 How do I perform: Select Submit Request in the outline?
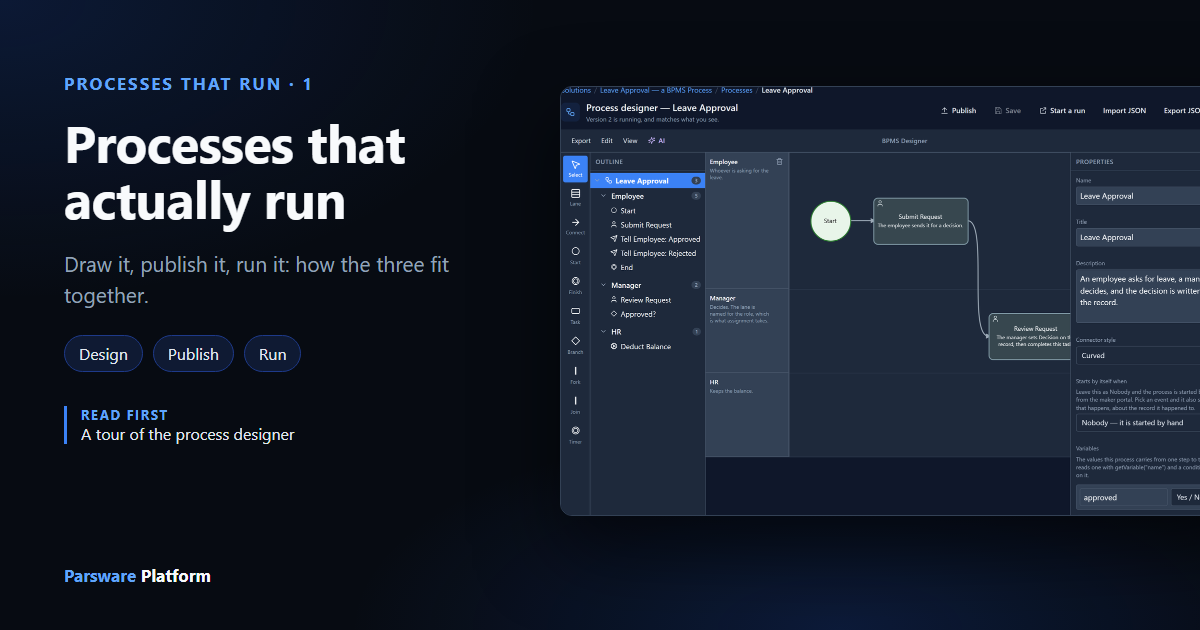[x=640, y=225]
